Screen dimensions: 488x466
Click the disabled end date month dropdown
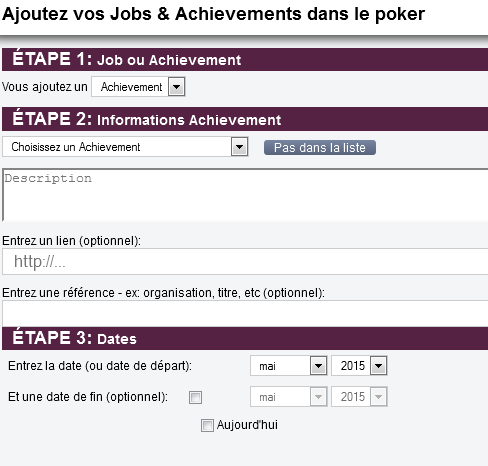pos(289,397)
